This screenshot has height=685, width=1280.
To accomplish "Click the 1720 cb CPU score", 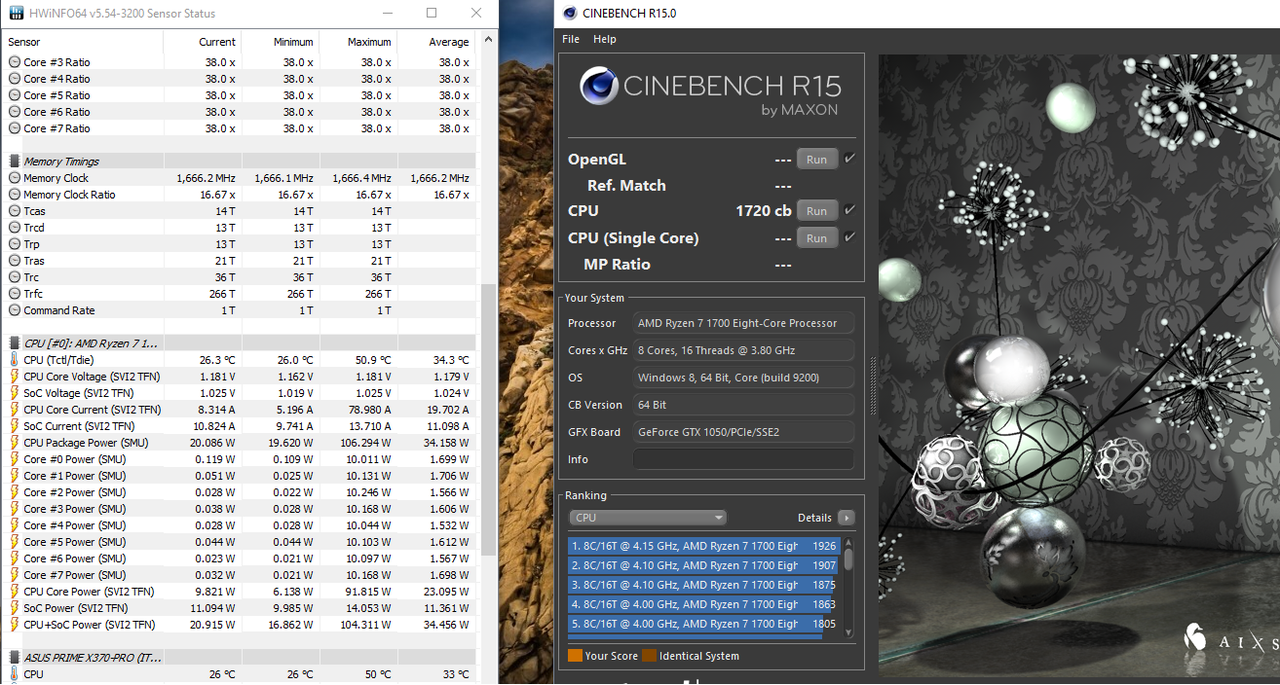I will point(764,211).
